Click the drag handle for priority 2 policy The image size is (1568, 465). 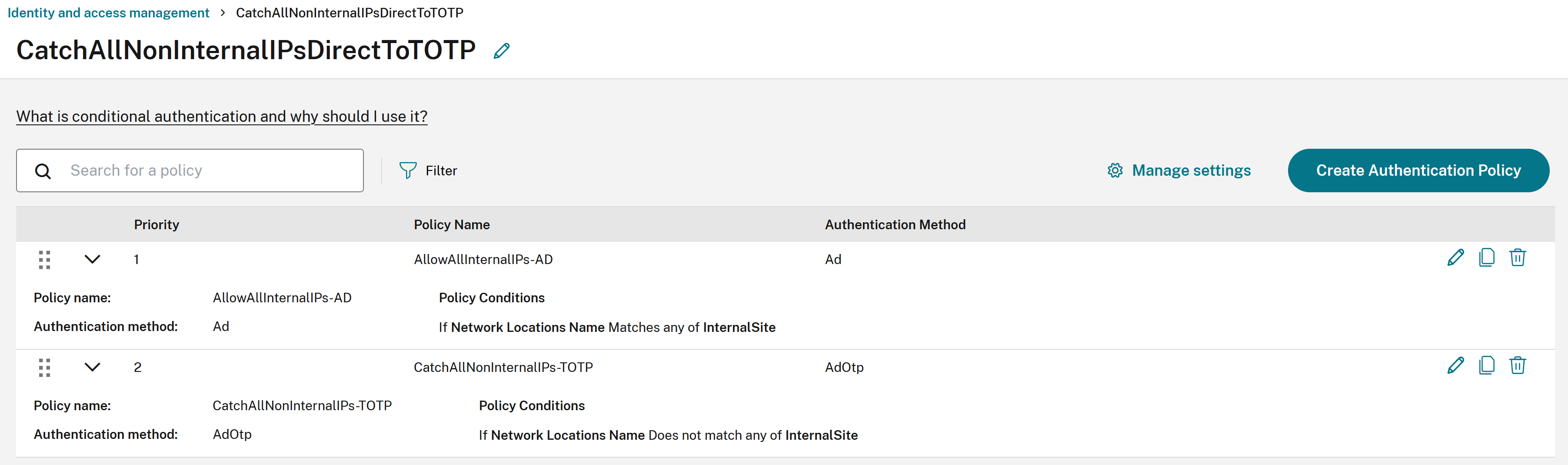coord(44,368)
